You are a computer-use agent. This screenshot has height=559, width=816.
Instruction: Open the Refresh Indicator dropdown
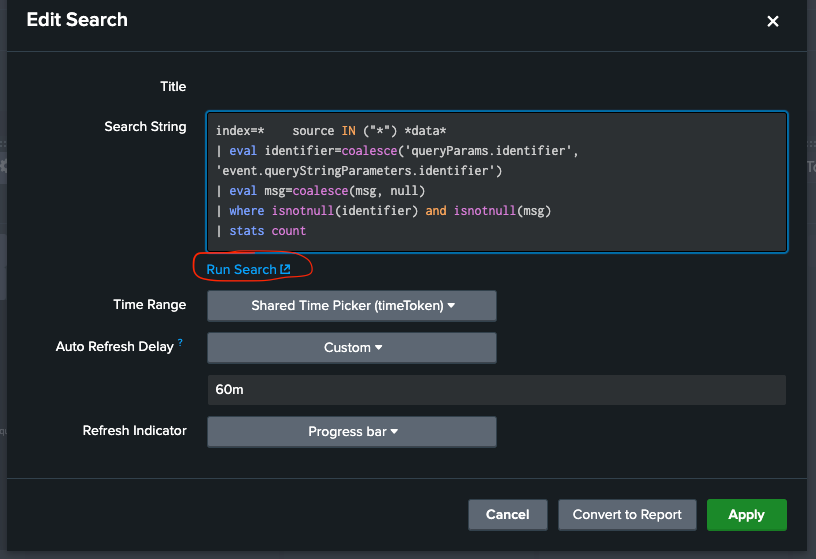click(351, 432)
